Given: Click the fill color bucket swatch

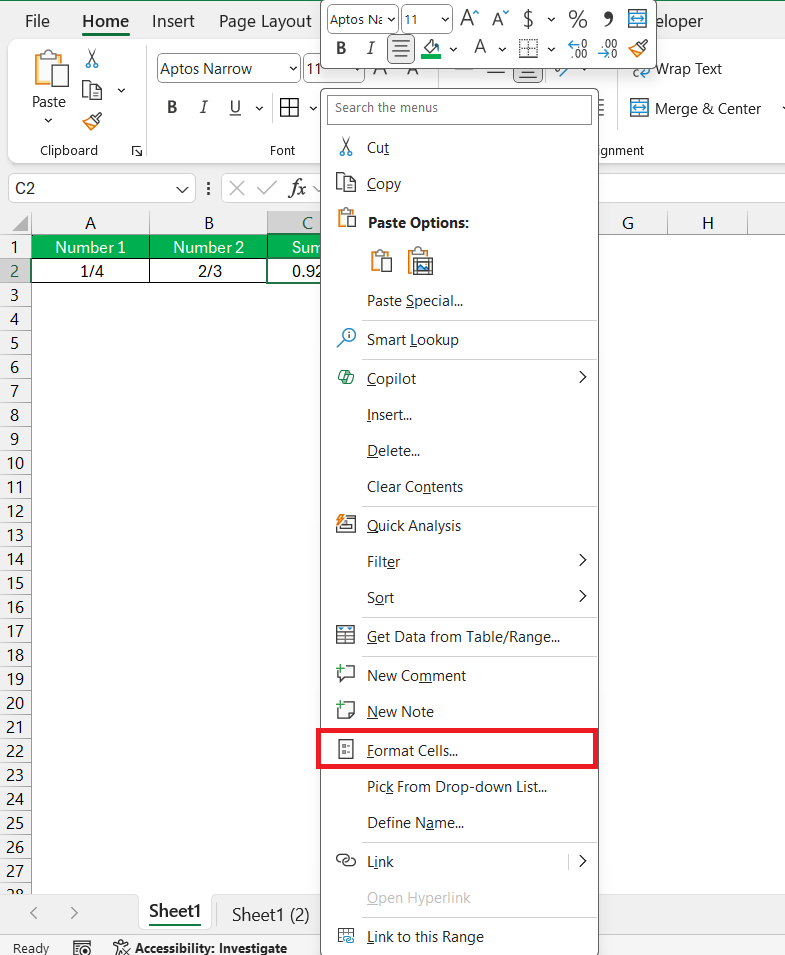Looking at the screenshot, I should point(431,49).
